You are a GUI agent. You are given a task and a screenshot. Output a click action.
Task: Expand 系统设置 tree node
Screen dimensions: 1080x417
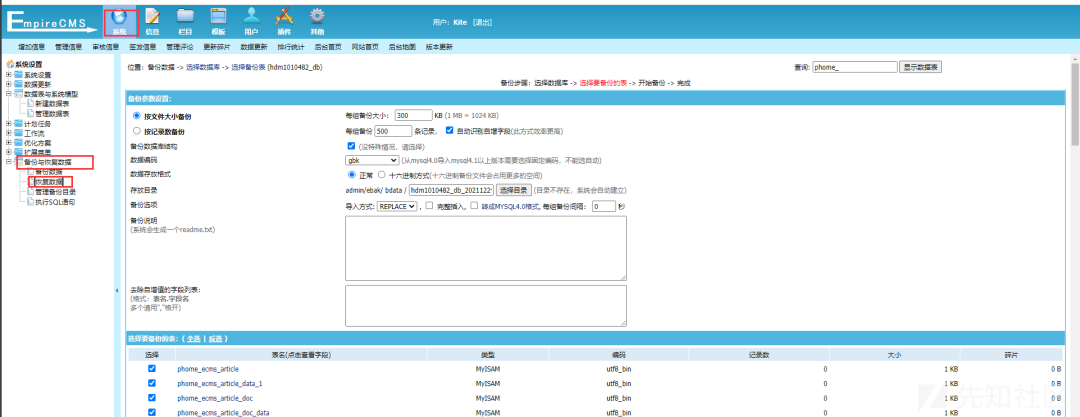8,74
